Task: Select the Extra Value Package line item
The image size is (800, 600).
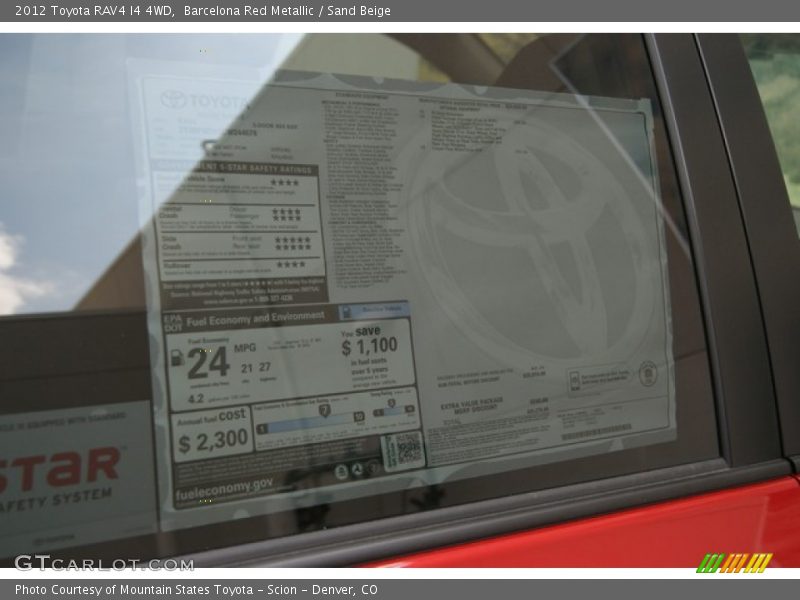Action: coord(472,401)
